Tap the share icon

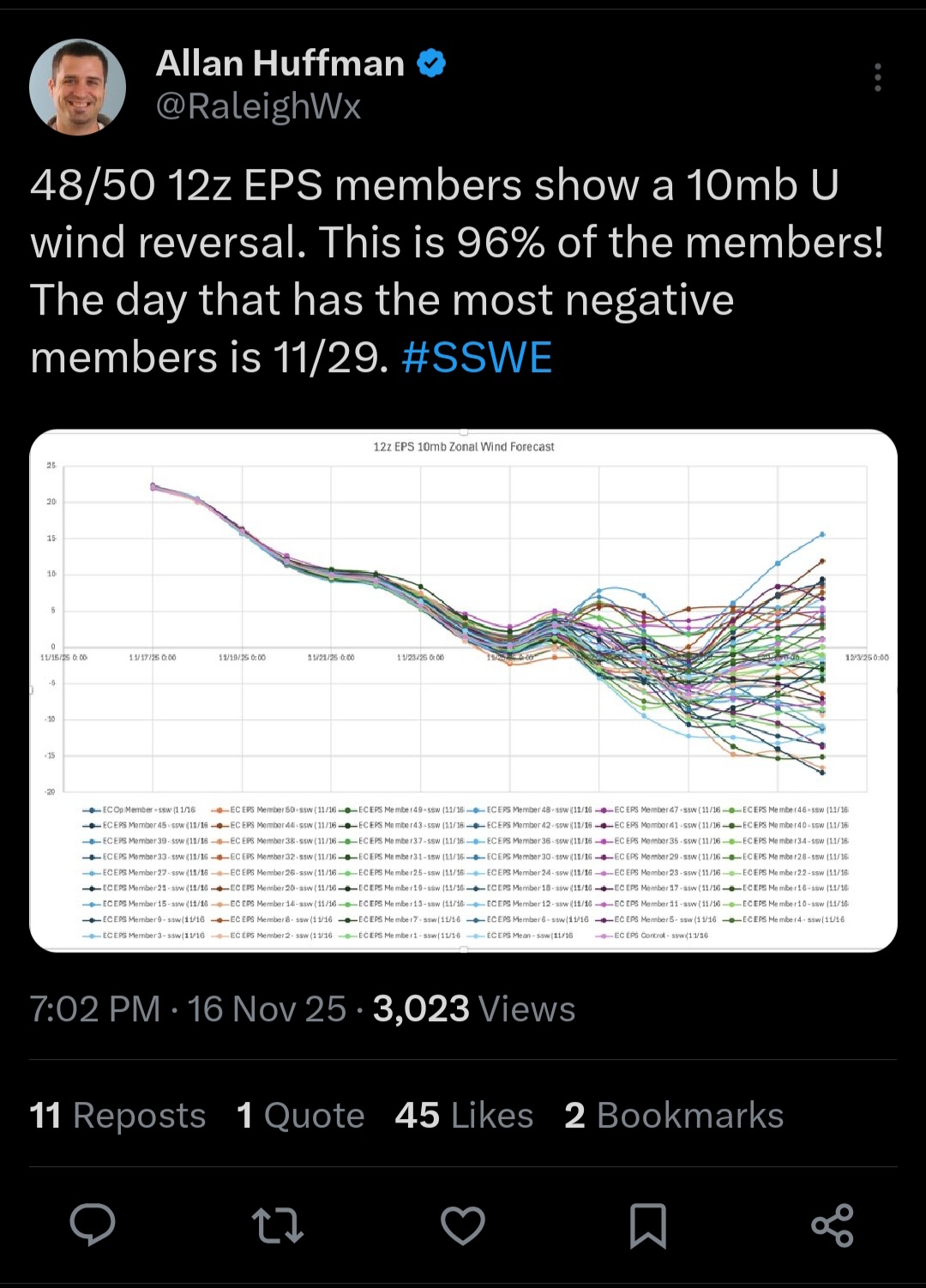pos(833,1225)
